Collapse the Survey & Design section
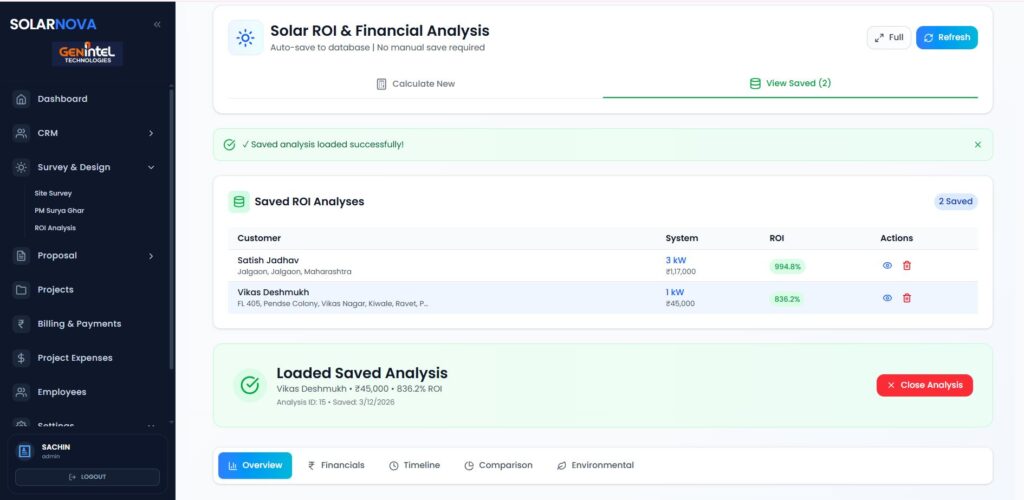This screenshot has width=1024, height=500. [x=151, y=167]
